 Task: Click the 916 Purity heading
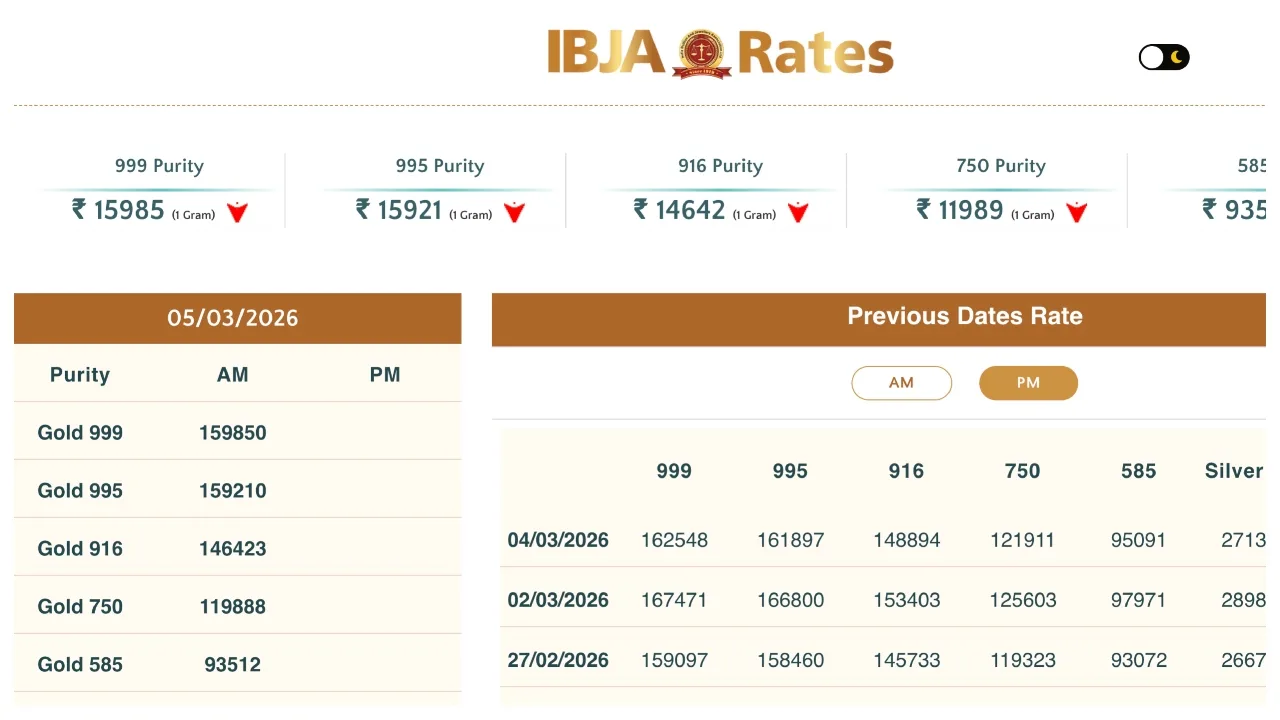click(720, 166)
